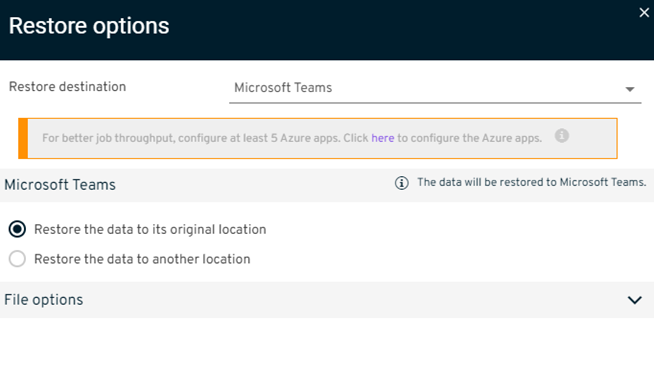Viewport: 654px width, 365px height.
Task: Click the File options section header
Action: (327, 300)
